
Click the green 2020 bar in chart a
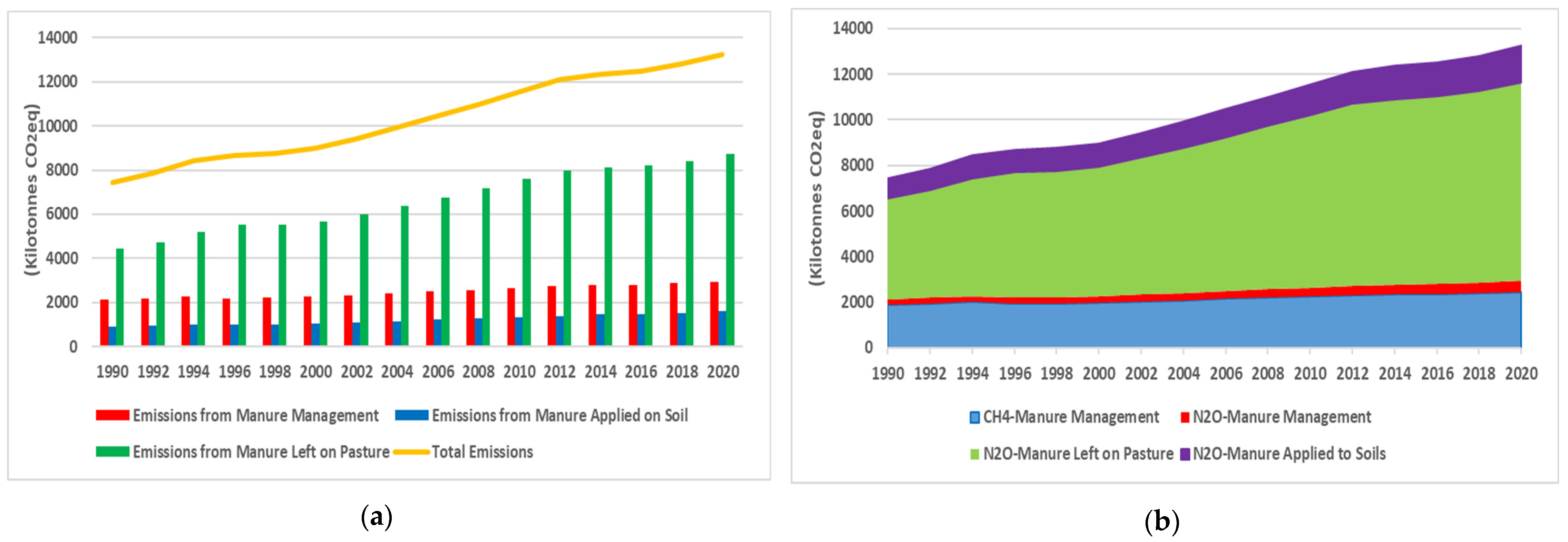[730, 249]
